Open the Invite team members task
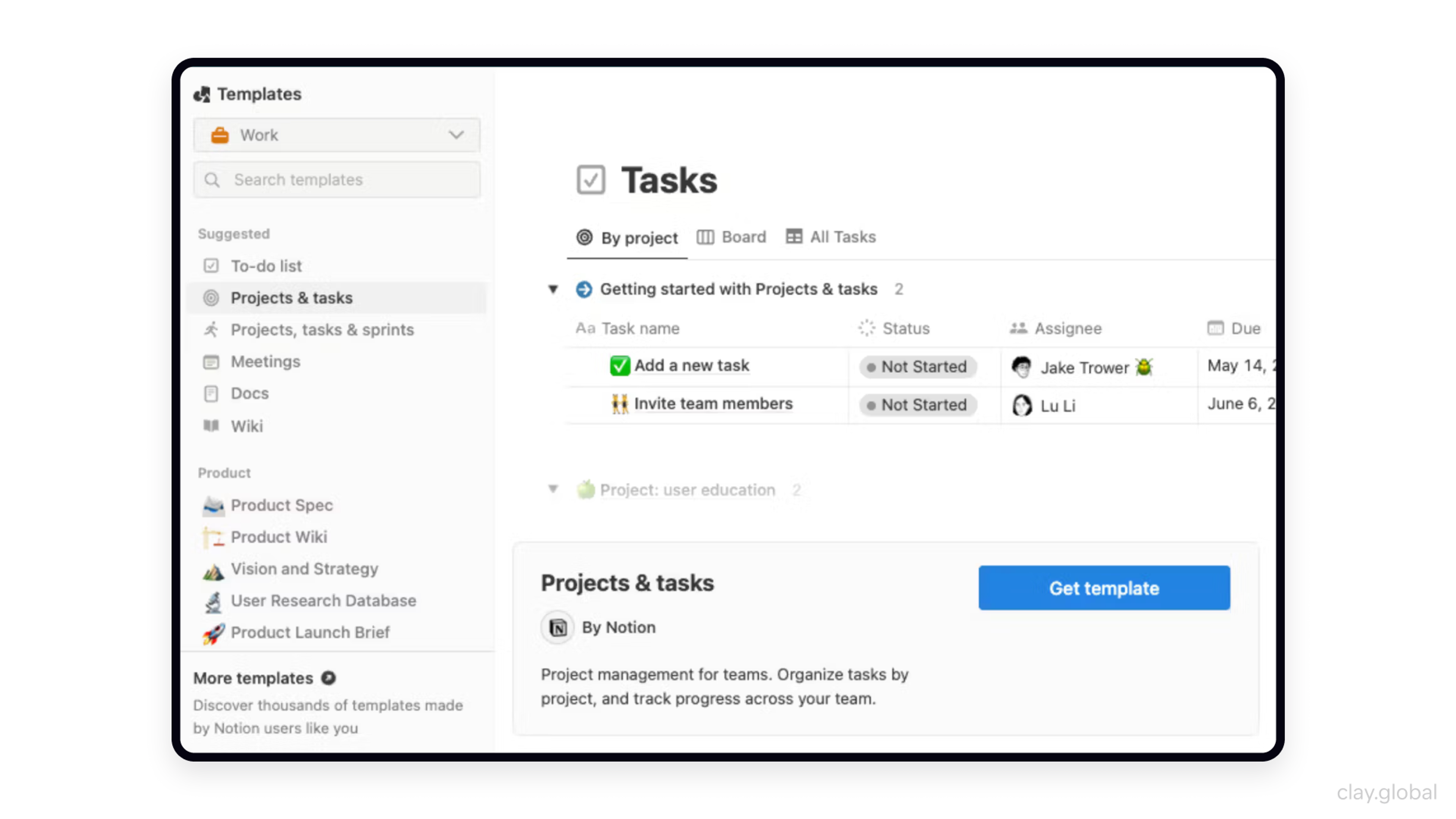1456x819 pixels. 713,403
